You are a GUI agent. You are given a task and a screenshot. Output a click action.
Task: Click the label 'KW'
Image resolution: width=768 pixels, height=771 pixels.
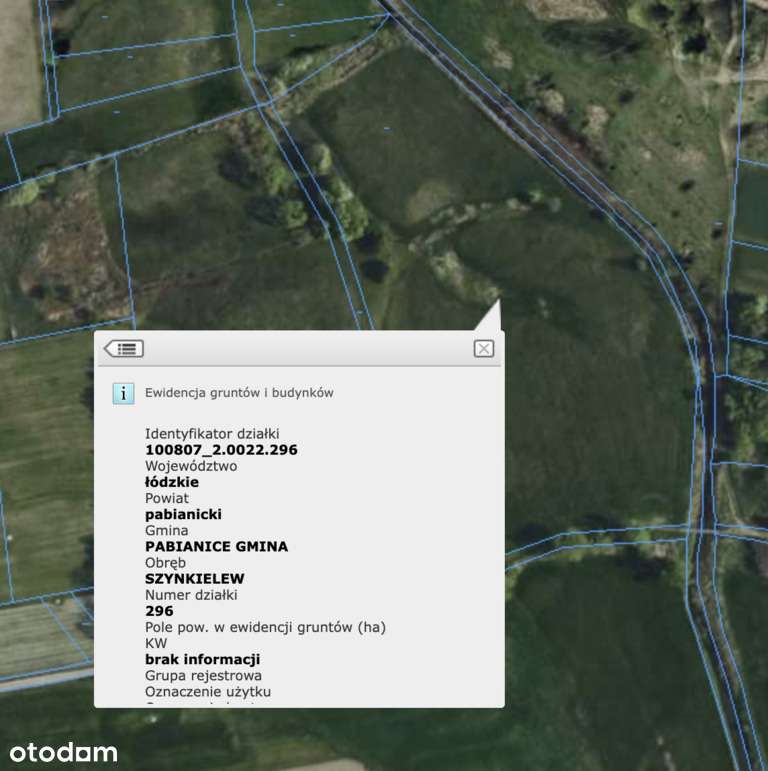tap(156, 643)
